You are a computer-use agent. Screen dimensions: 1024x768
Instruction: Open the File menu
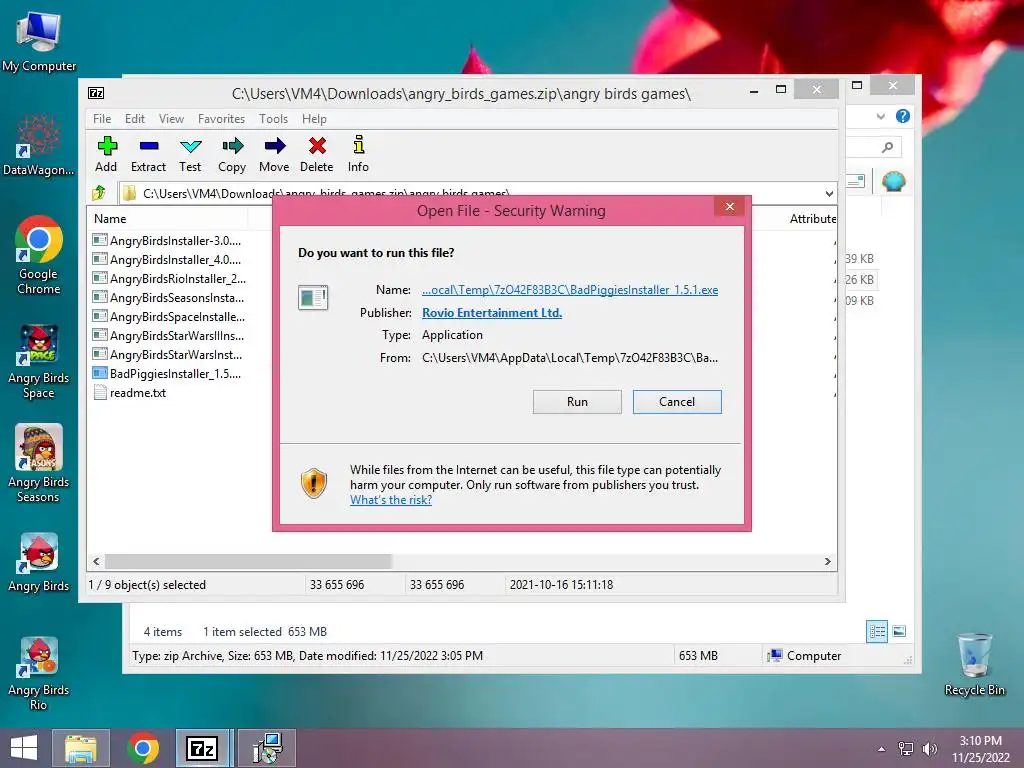point(102,119)
